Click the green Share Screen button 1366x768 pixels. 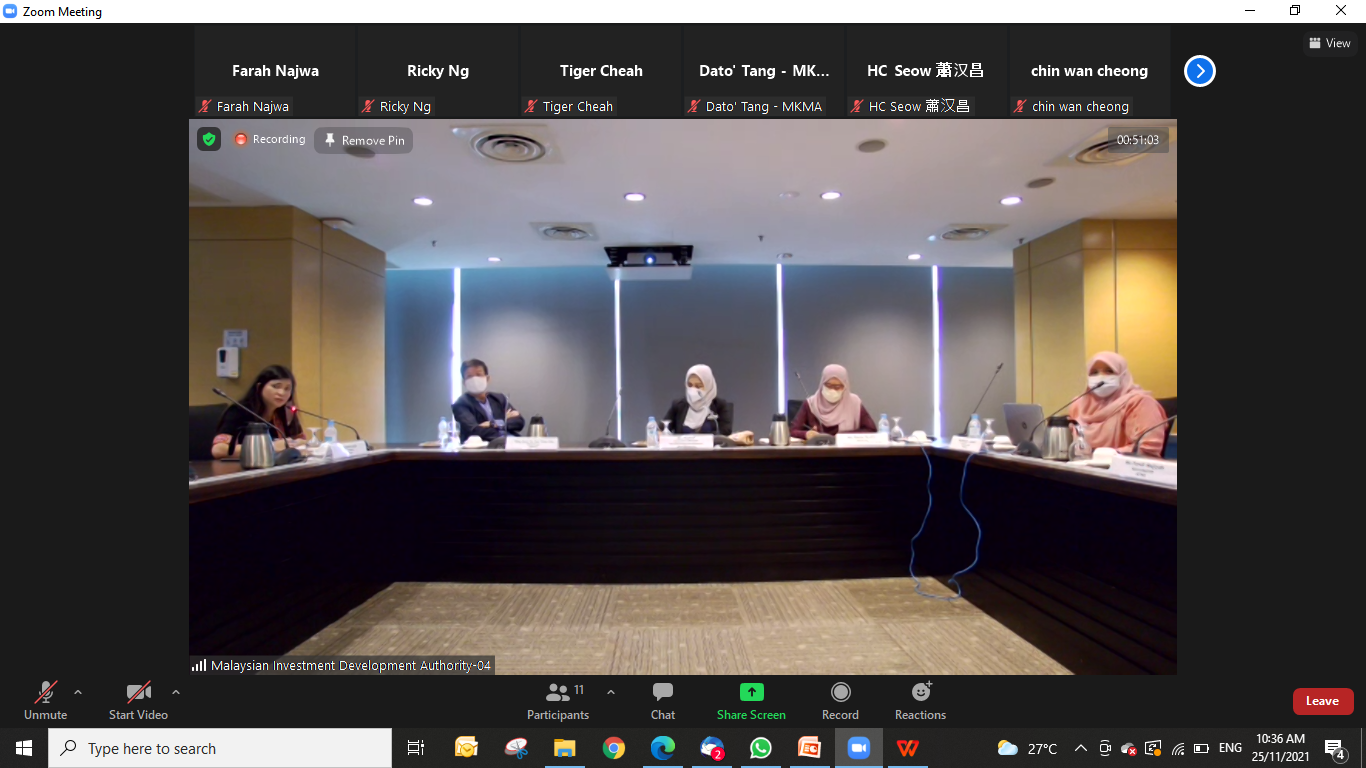[751, 700]
